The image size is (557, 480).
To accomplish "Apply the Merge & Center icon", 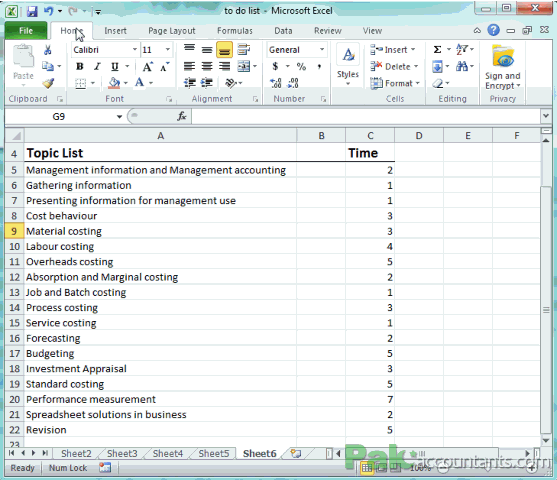I will (244, 66).
